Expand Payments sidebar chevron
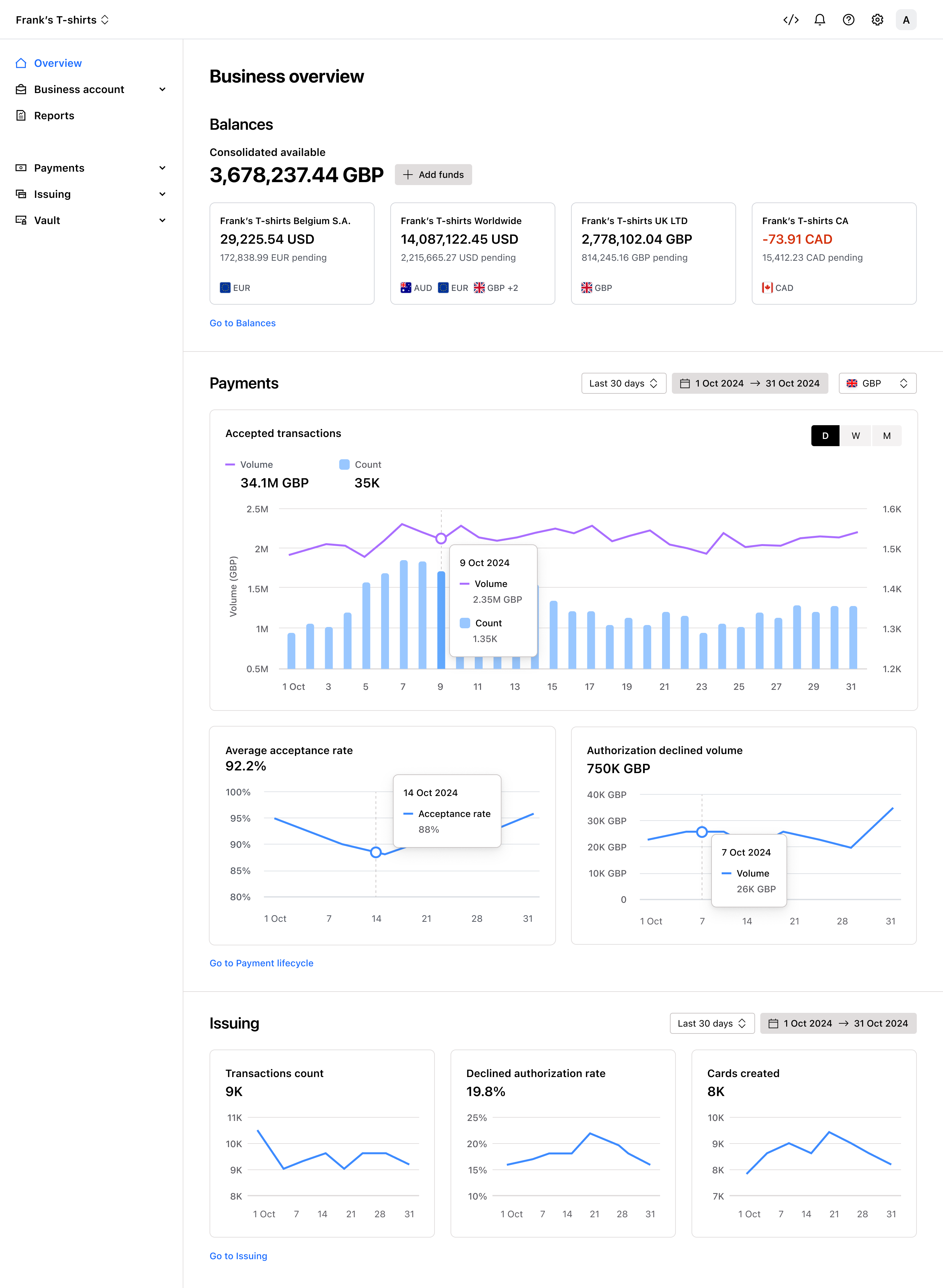This screenshot has width=943, height=1288. (163, 168)
